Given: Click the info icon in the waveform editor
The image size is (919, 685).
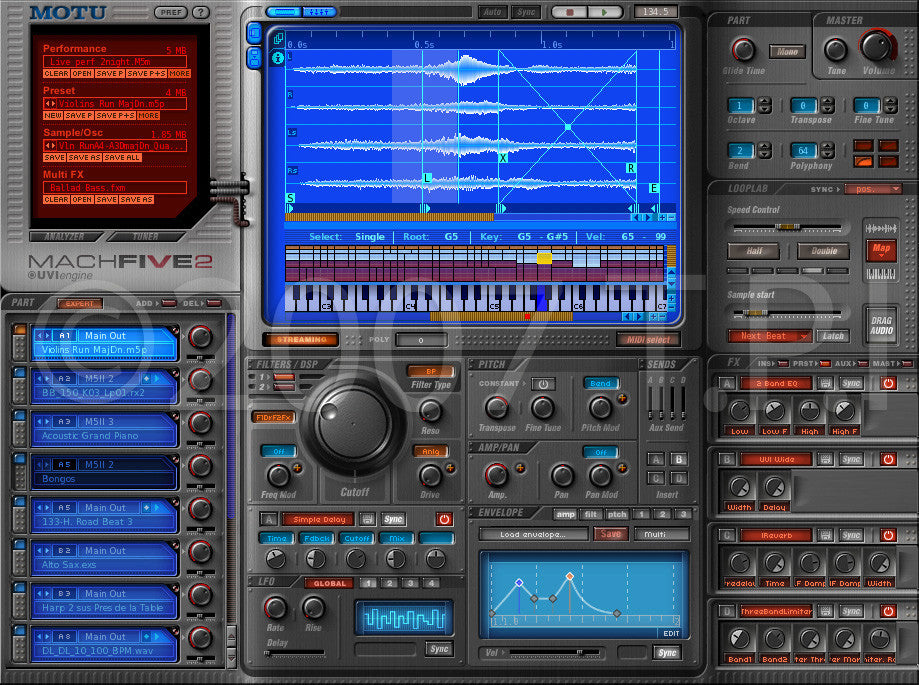Looking at the screenshot, I should [x=277, y=59].
